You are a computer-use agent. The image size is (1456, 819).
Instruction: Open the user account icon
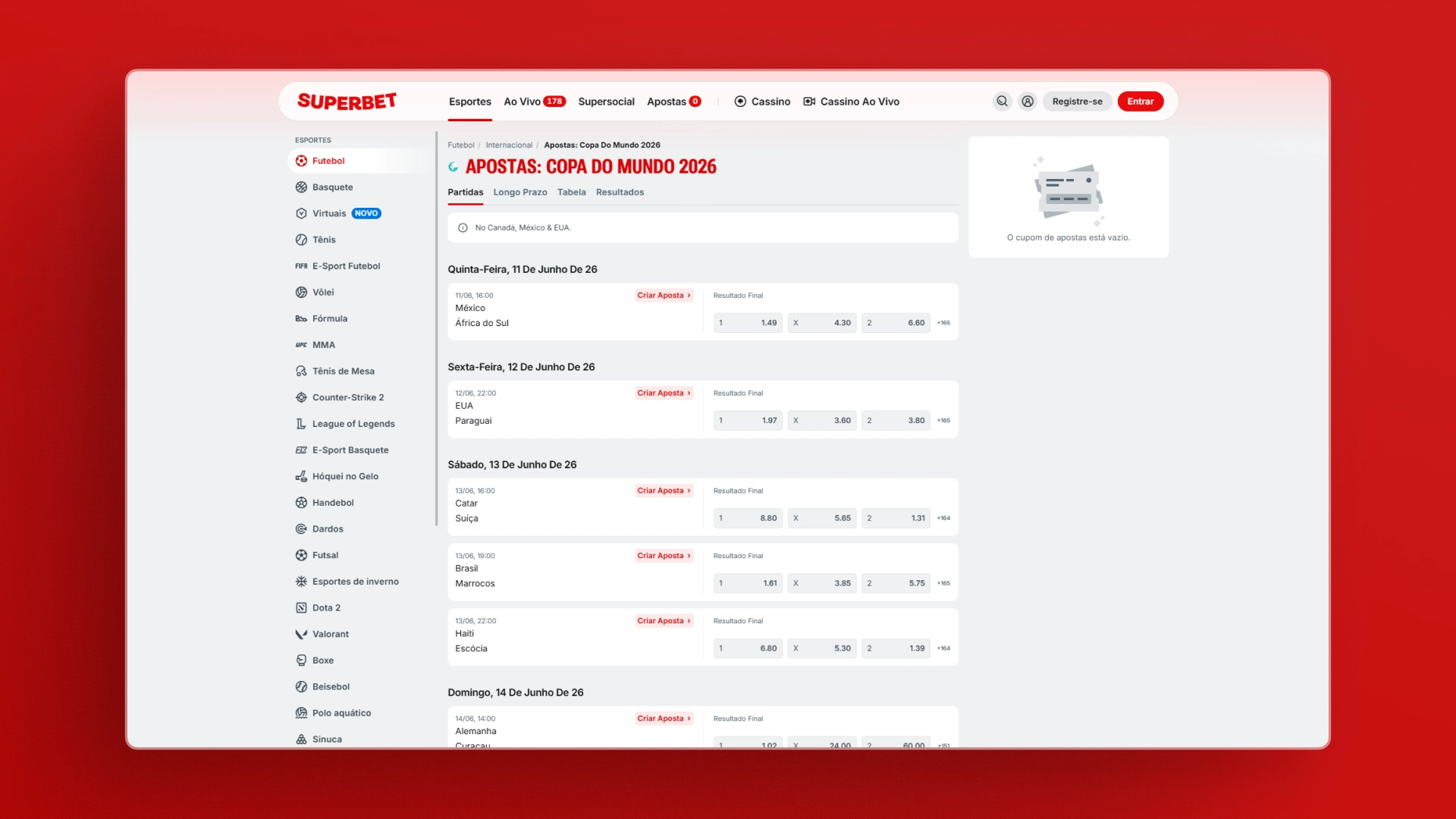(1028, 102)
